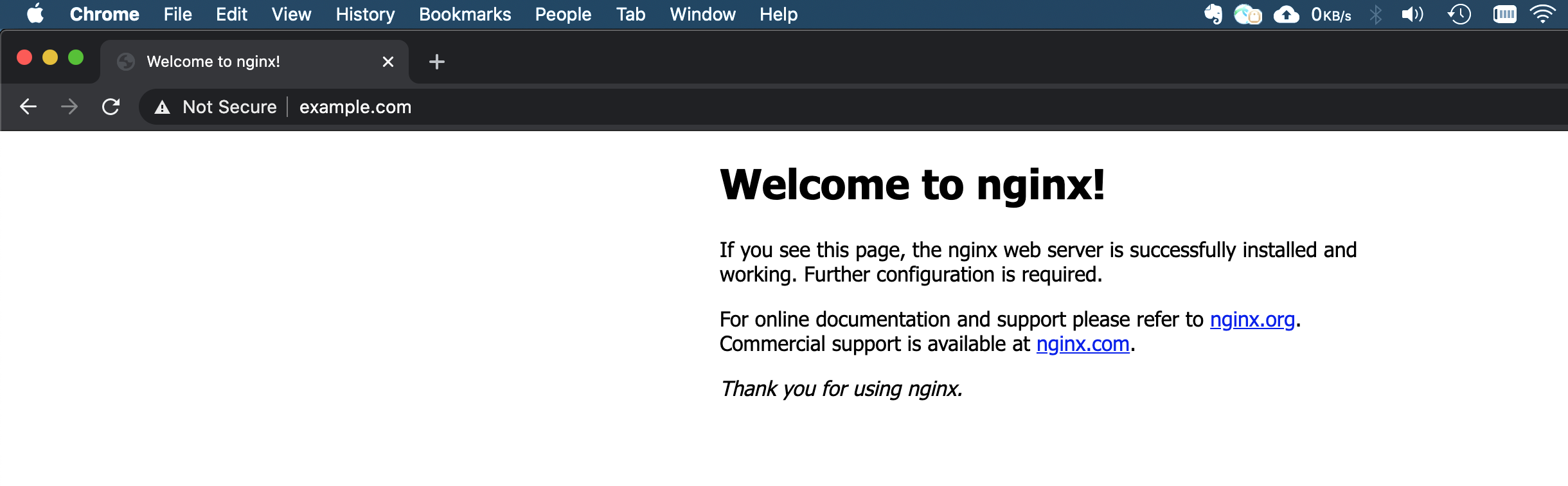The width and height of the screenshot is (1568, 486).
Task: Open the Edit menu
Action: pos(231,14)
